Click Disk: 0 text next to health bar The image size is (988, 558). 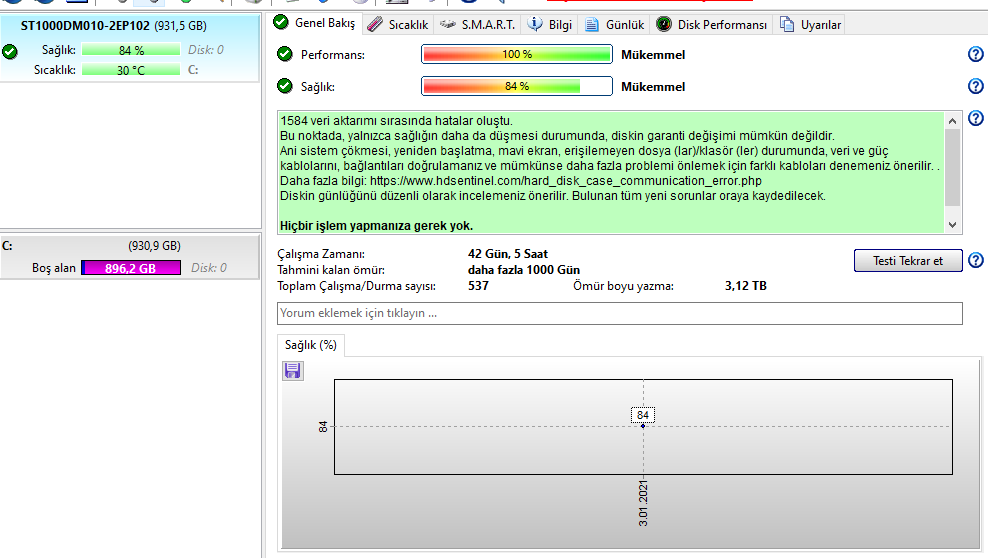[x=206, y=50]
